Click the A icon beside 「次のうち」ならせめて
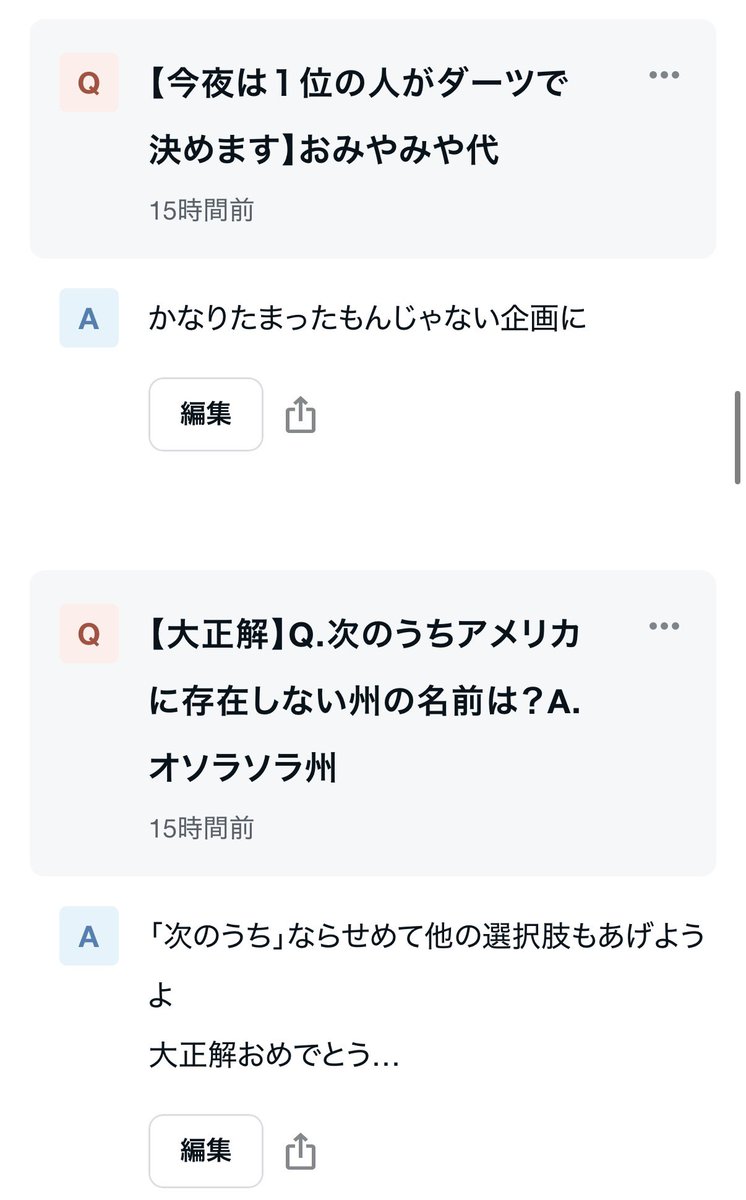The height and width of the screenshot is (1200, 746). [x=89, y=936]
